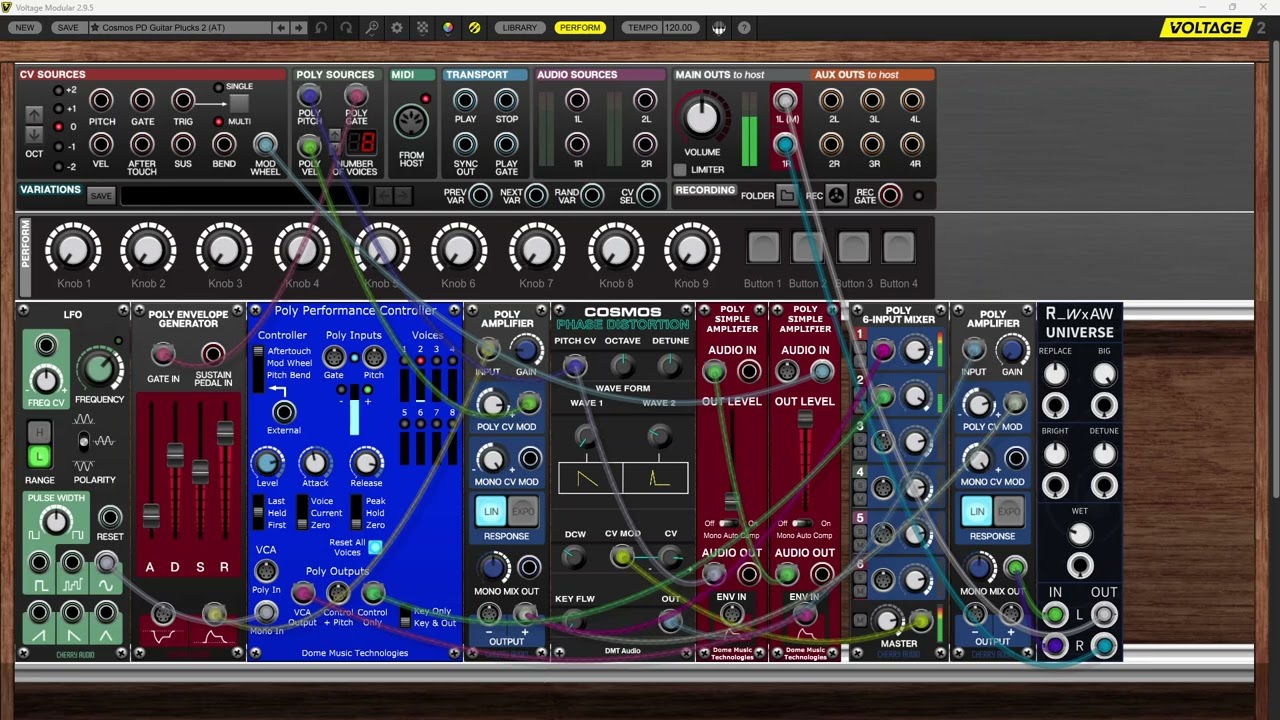Click the Transport PLAY jack
Viewport: 1280px width, 720px height.
coord(465,100)
